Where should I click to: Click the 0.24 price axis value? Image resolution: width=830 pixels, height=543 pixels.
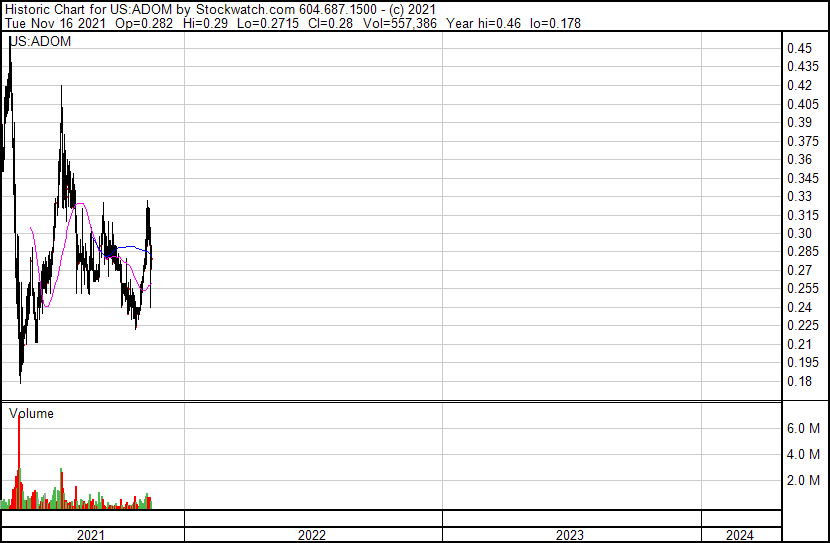point(799,307)
